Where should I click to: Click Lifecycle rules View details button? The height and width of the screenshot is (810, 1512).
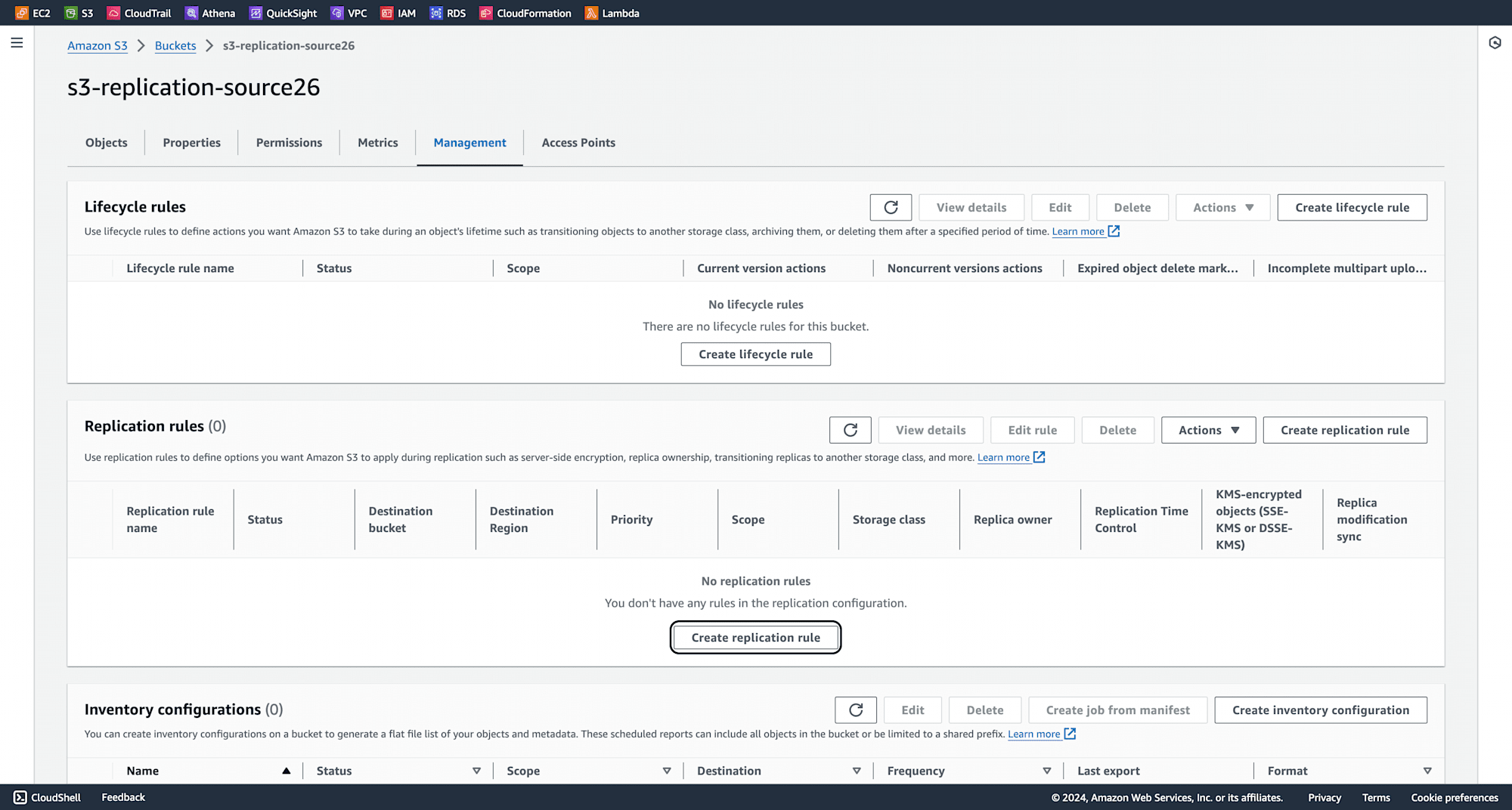tap(971, 207)
